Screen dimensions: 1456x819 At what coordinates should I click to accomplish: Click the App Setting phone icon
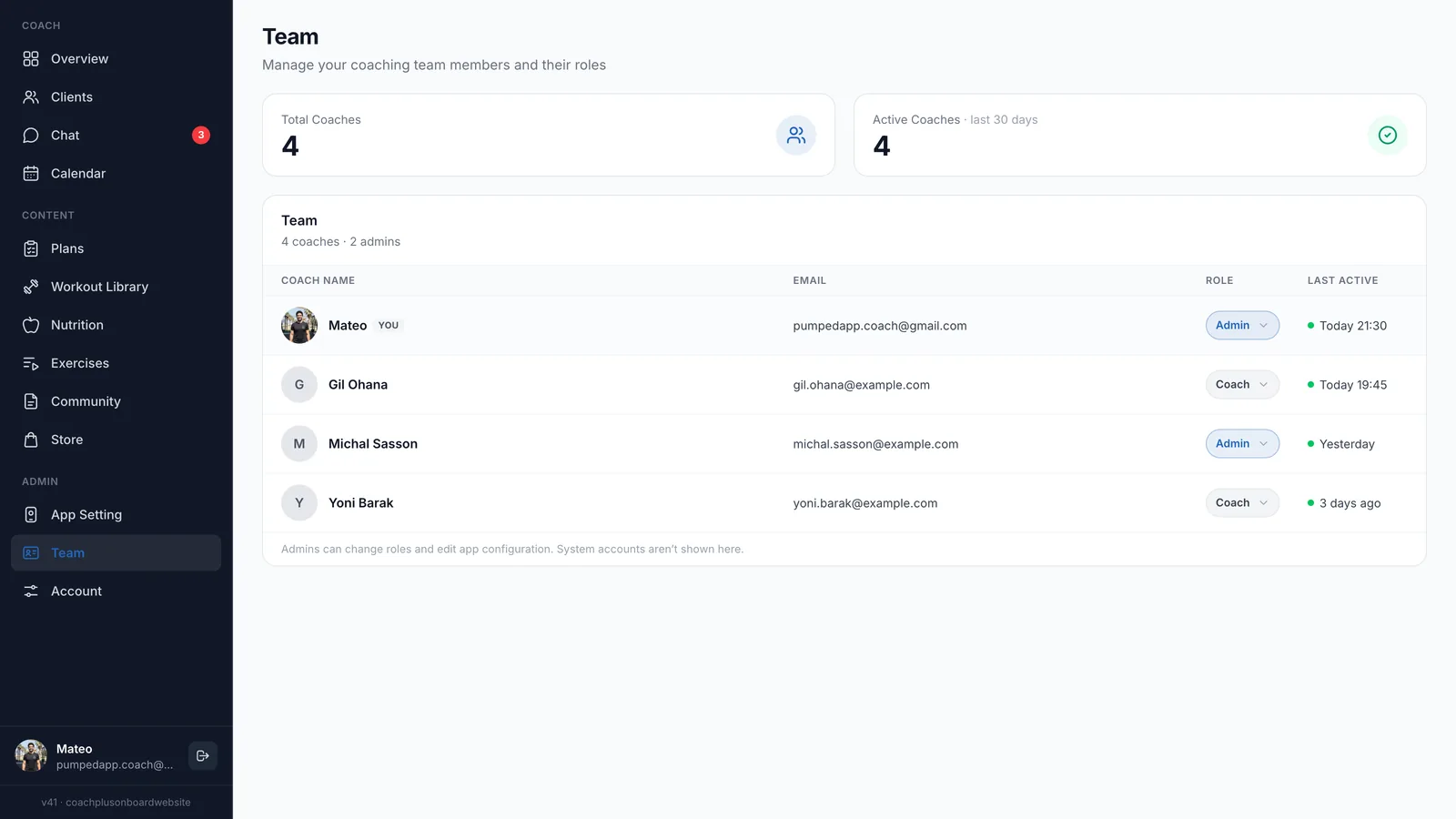31,514
